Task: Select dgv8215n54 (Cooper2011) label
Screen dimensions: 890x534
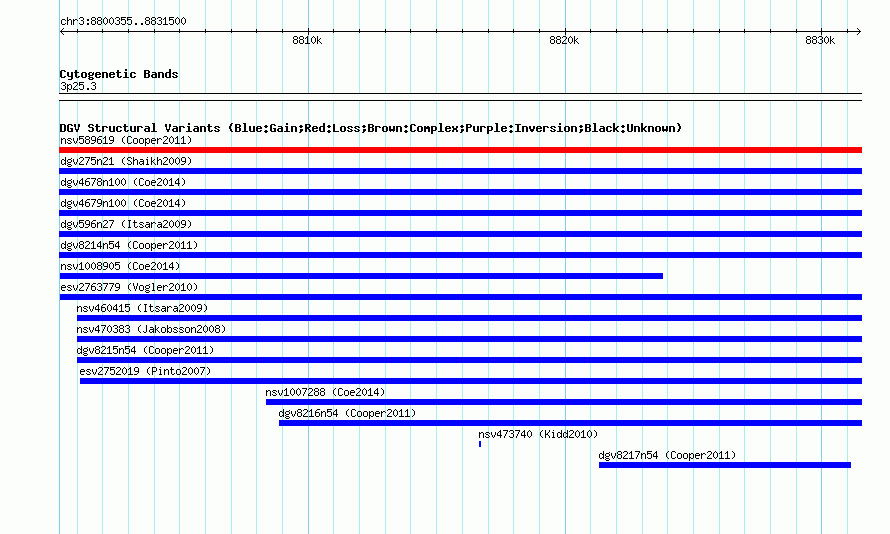Action: (145, 350)
